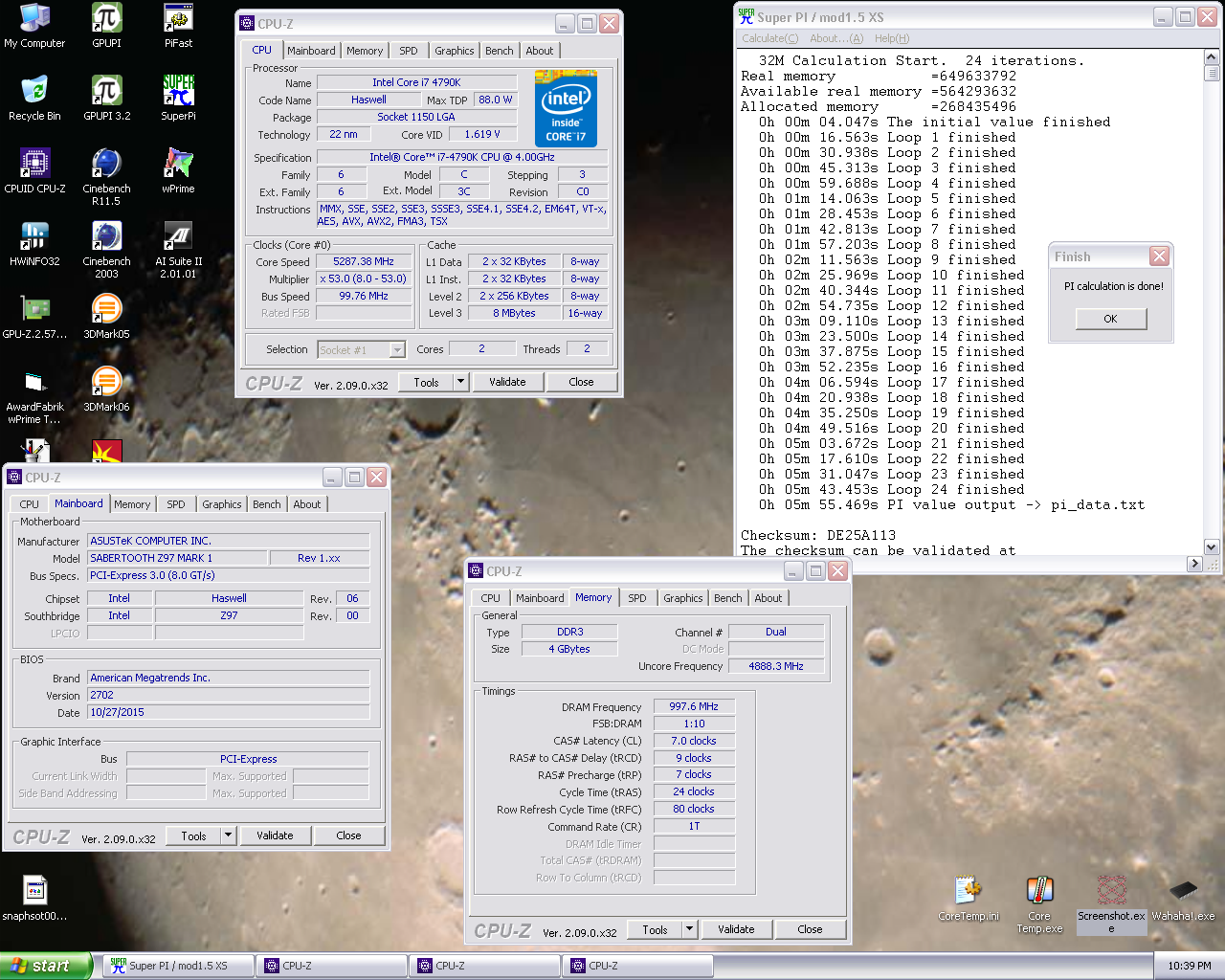Click Close in CPU tab window
1225x980 pixels.
[581, 382]
